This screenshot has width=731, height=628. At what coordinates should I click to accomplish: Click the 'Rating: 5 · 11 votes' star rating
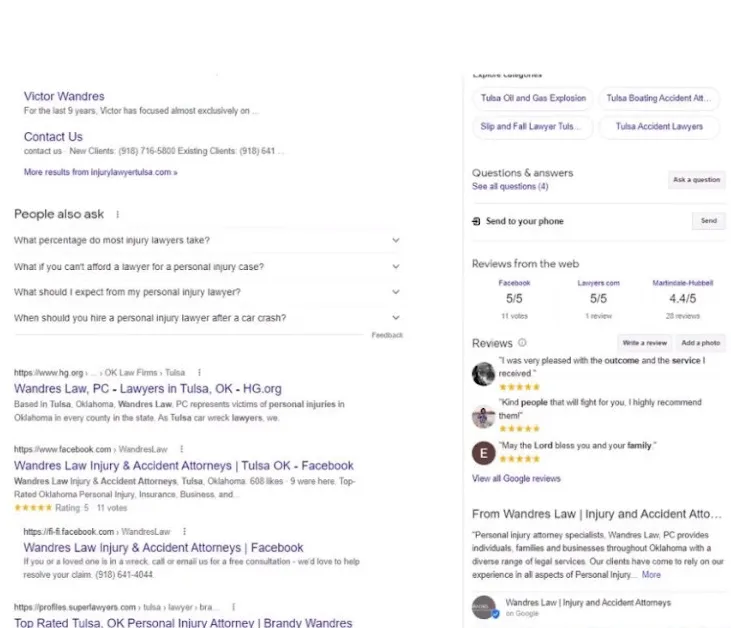coord(70,508)
